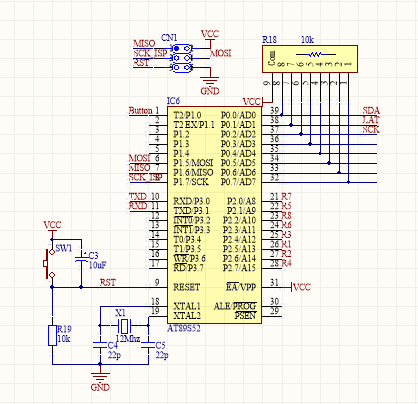Click the RST label left of CN1
This screenshot has width=418, height=404.
point(141,63)
